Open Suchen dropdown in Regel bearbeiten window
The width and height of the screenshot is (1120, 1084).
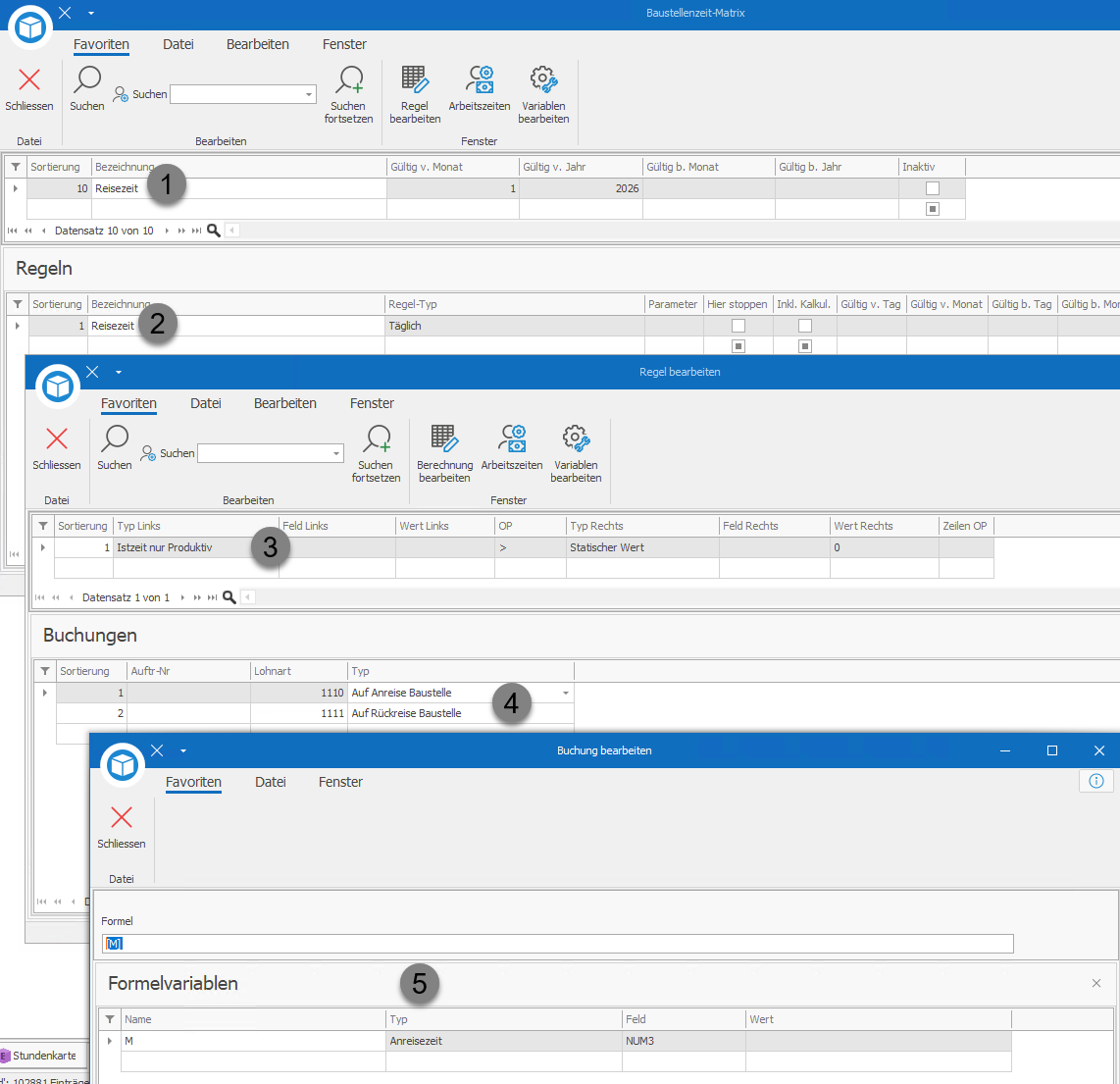tap(335, 454)
